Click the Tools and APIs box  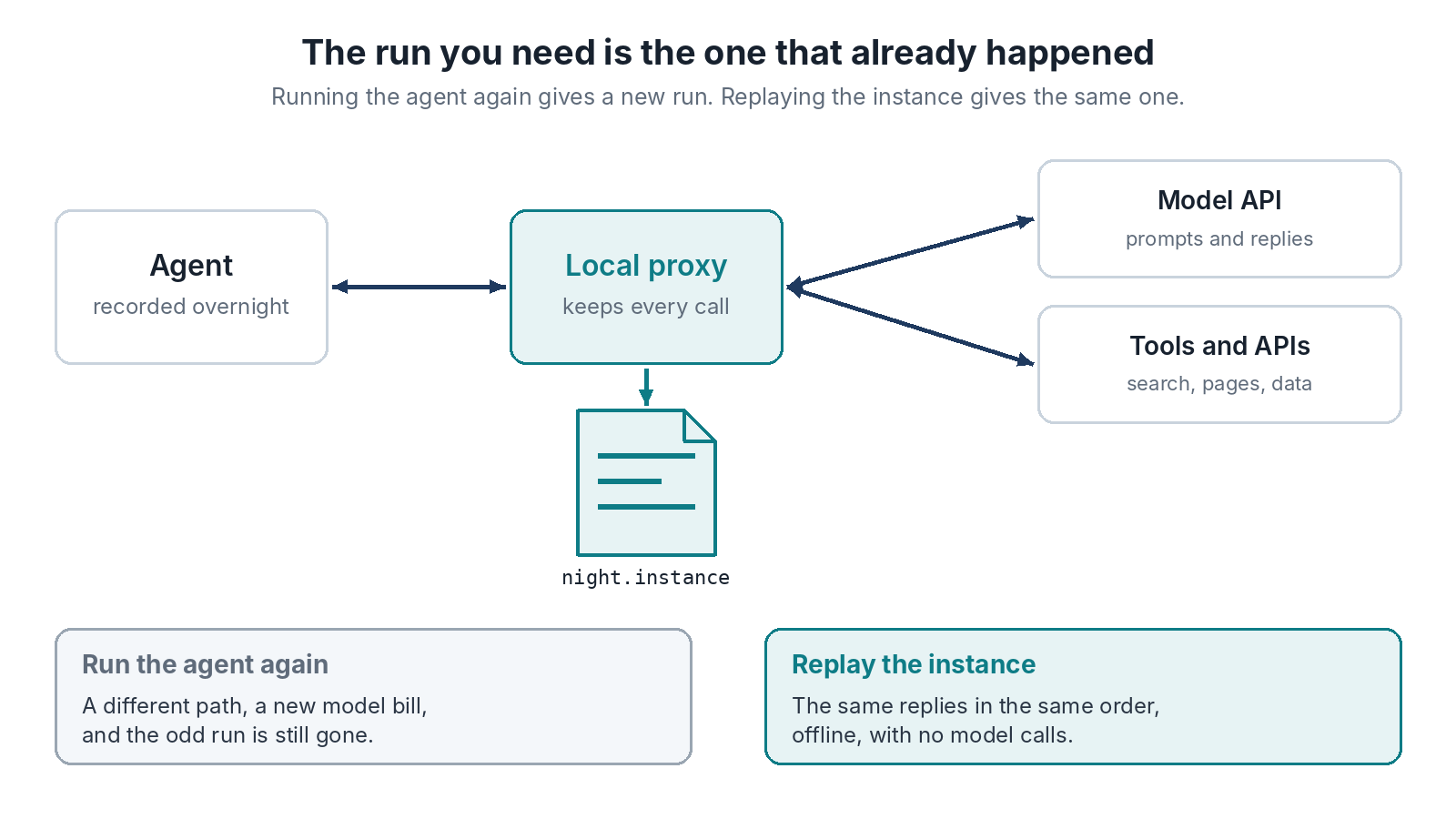point(1219,364)
